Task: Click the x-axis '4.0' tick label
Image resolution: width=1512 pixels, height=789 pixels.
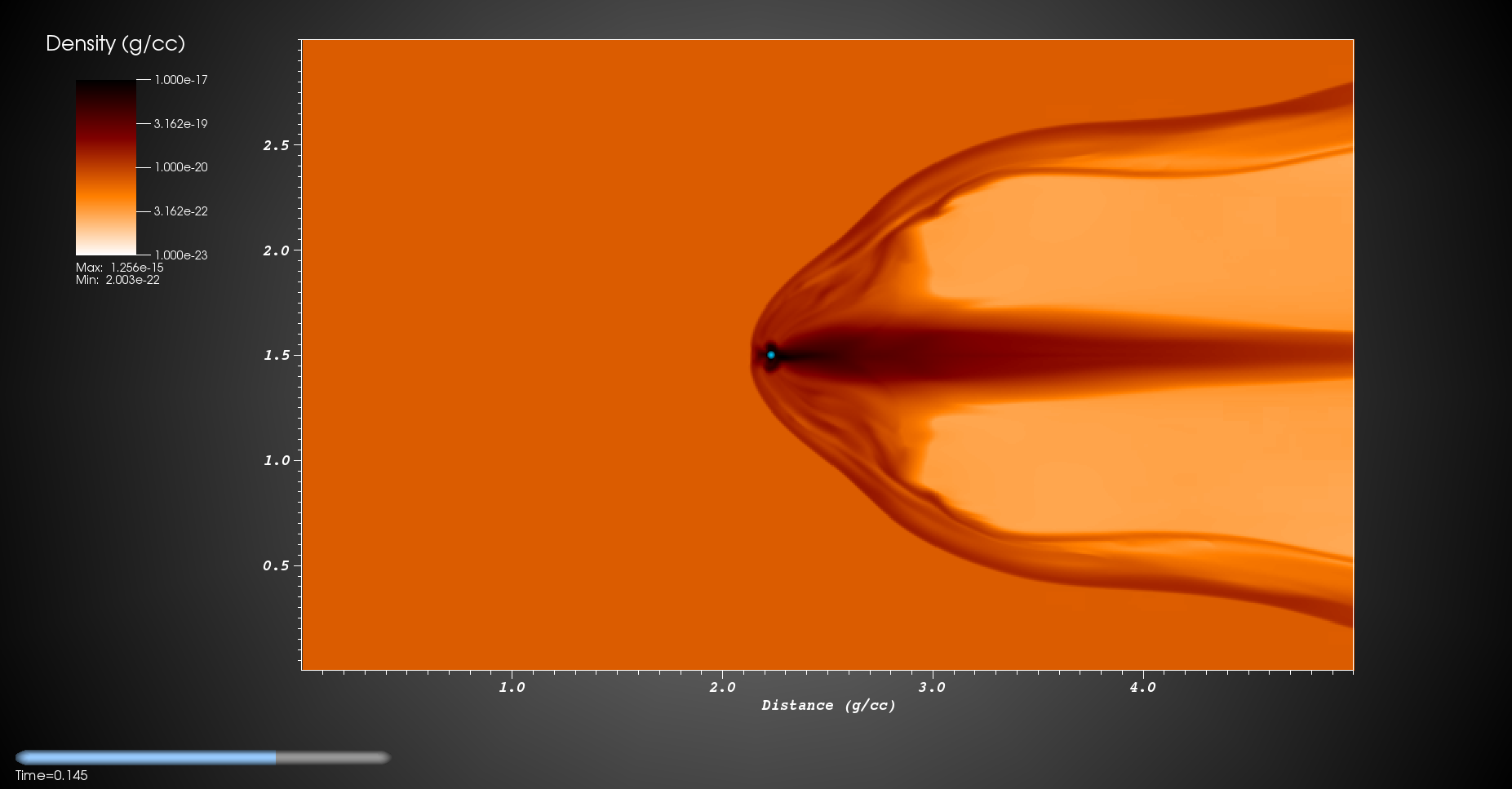Action: [x=1142, y=687]
